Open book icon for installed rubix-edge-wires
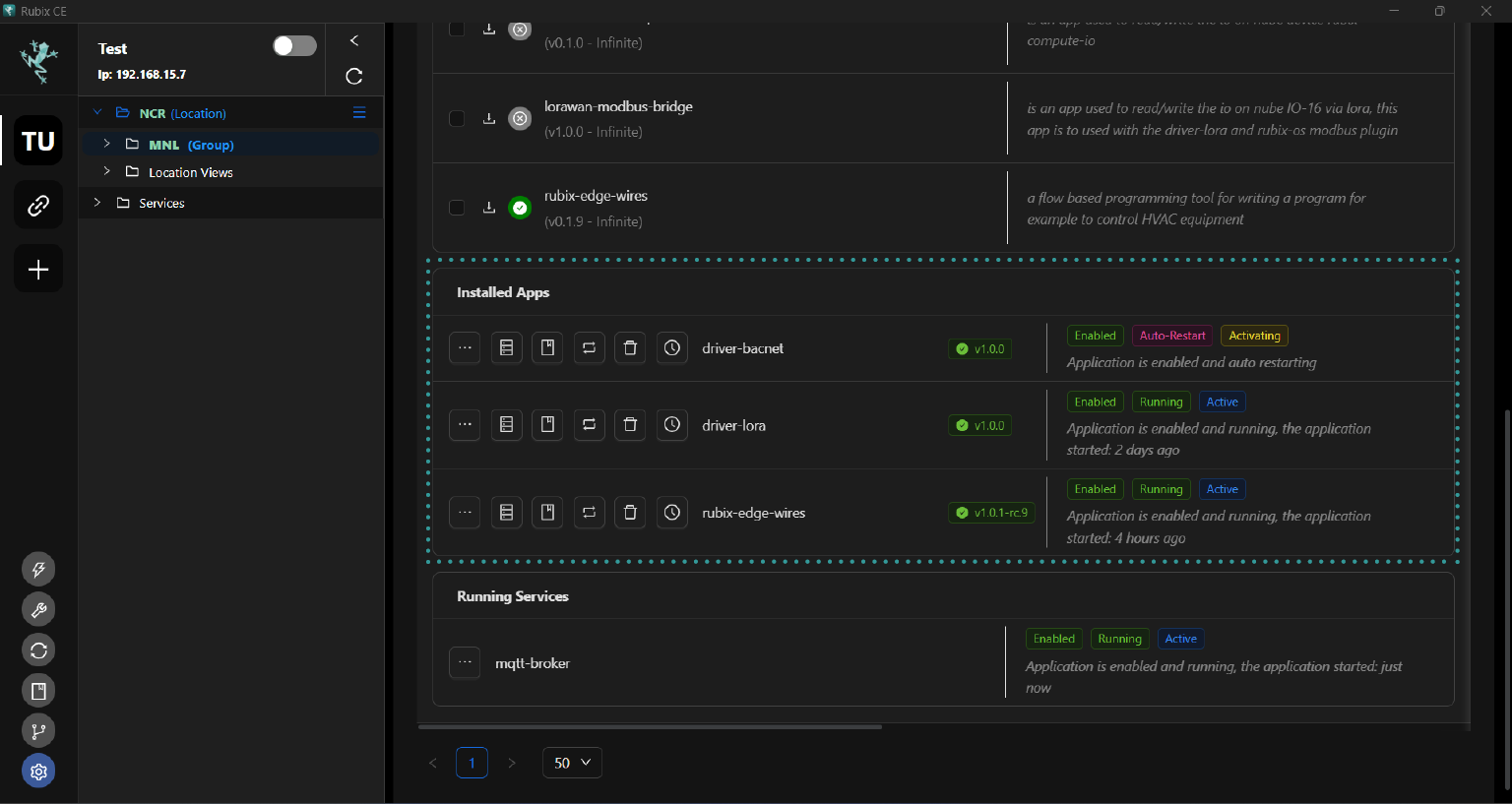Image resolution: width=1512 pixels, height=804 pixels. (548, 512)
